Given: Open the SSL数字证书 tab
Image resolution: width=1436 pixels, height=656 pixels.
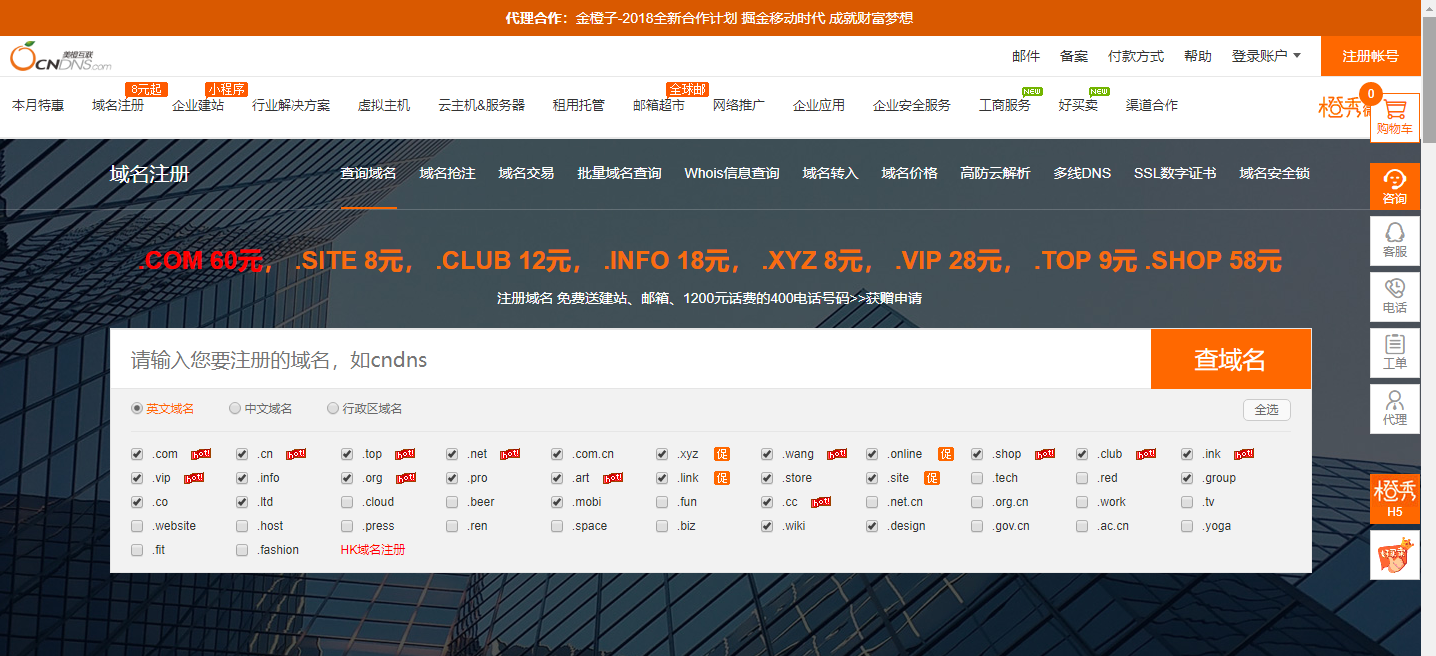Looking at the screenshot, I should (1175, 173).
